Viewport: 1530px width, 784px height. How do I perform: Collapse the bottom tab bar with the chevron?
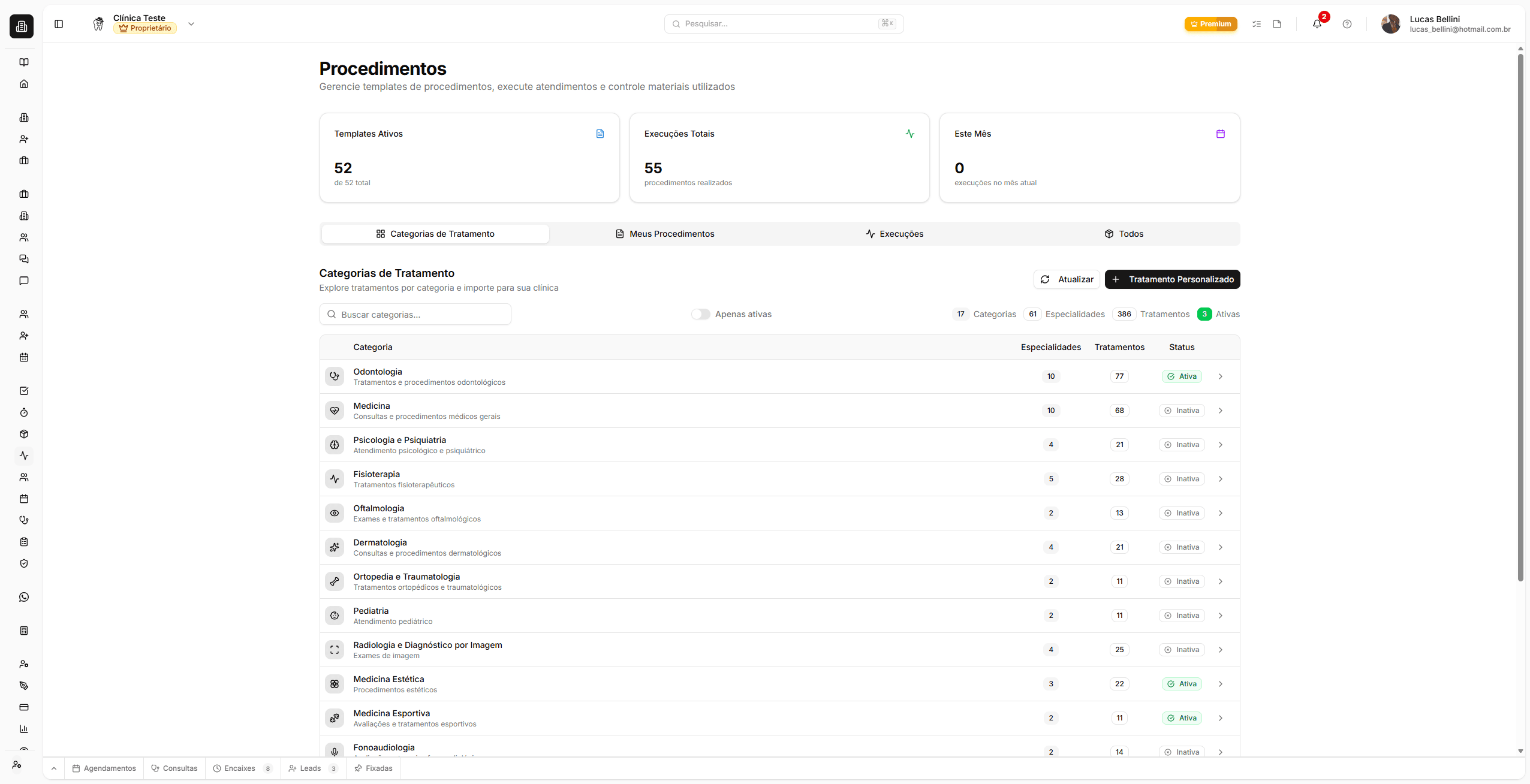tap(53, 768)
